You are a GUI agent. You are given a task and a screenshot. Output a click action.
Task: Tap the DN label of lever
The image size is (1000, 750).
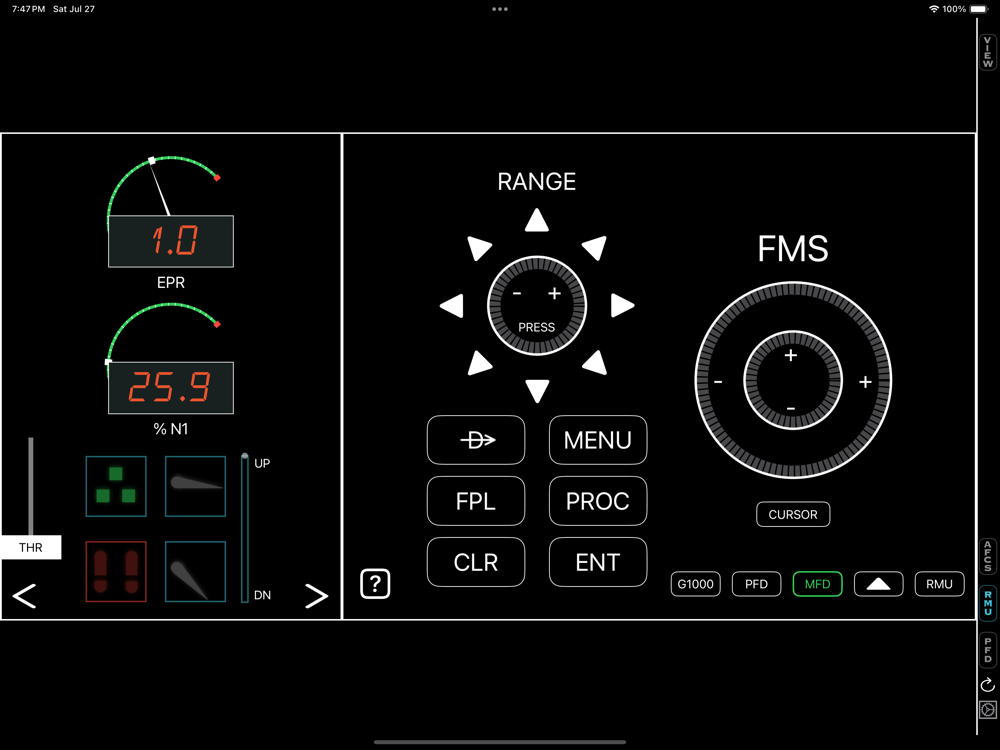[x=262, y=595]
